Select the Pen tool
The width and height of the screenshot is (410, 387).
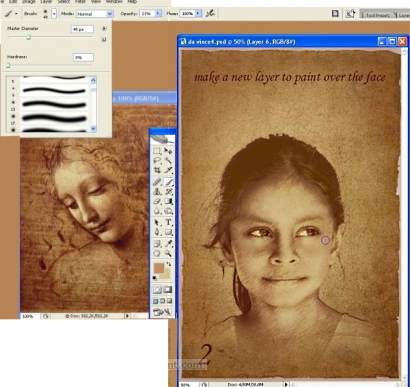click(x=157, y=232)
